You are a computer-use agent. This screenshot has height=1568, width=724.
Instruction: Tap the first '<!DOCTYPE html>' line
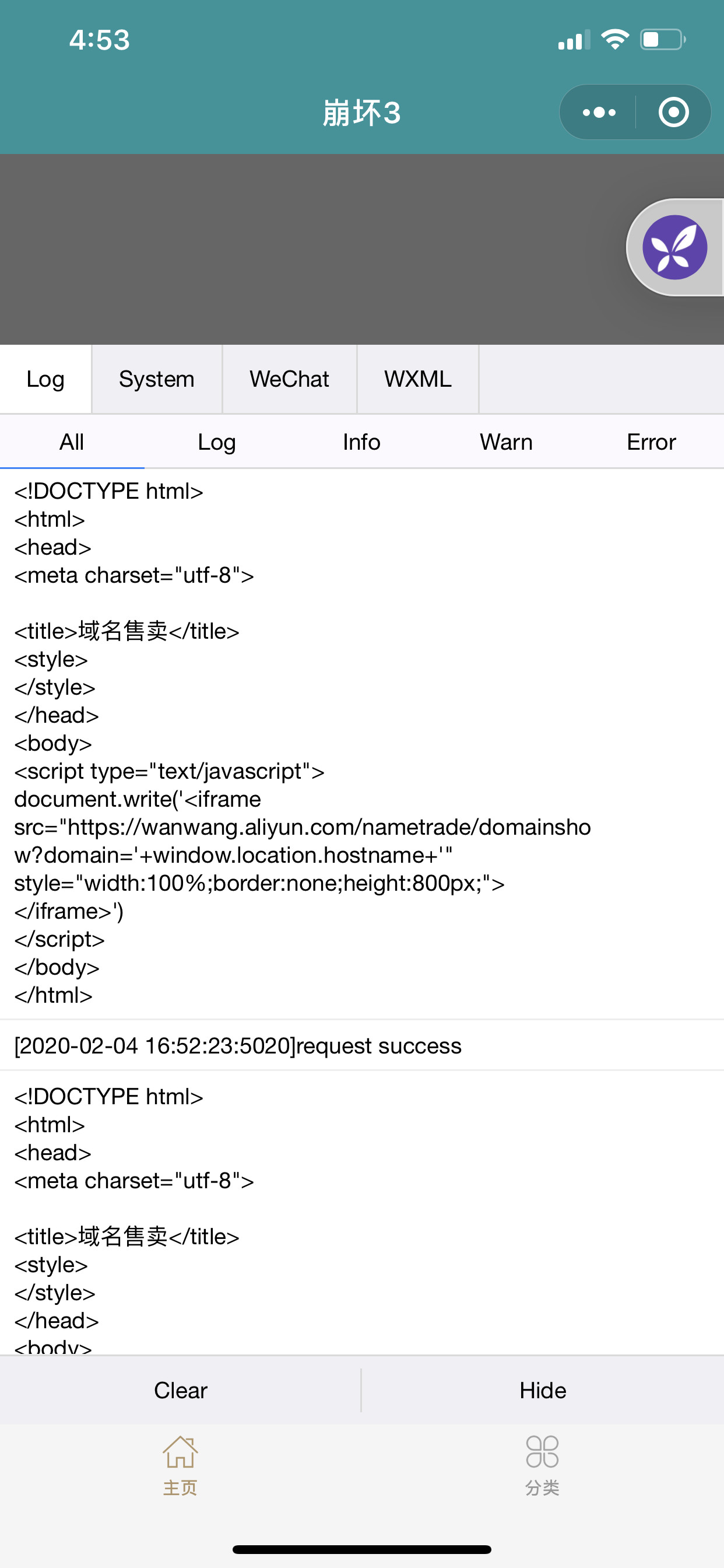tap(109, 491)
